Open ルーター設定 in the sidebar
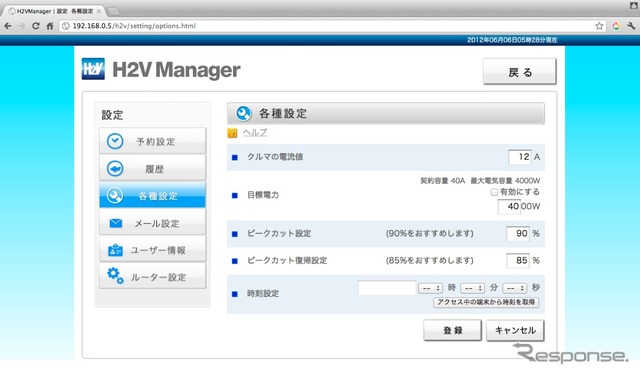Image resolution: width=640 pixels, height=375 pixels. point(152,277)
